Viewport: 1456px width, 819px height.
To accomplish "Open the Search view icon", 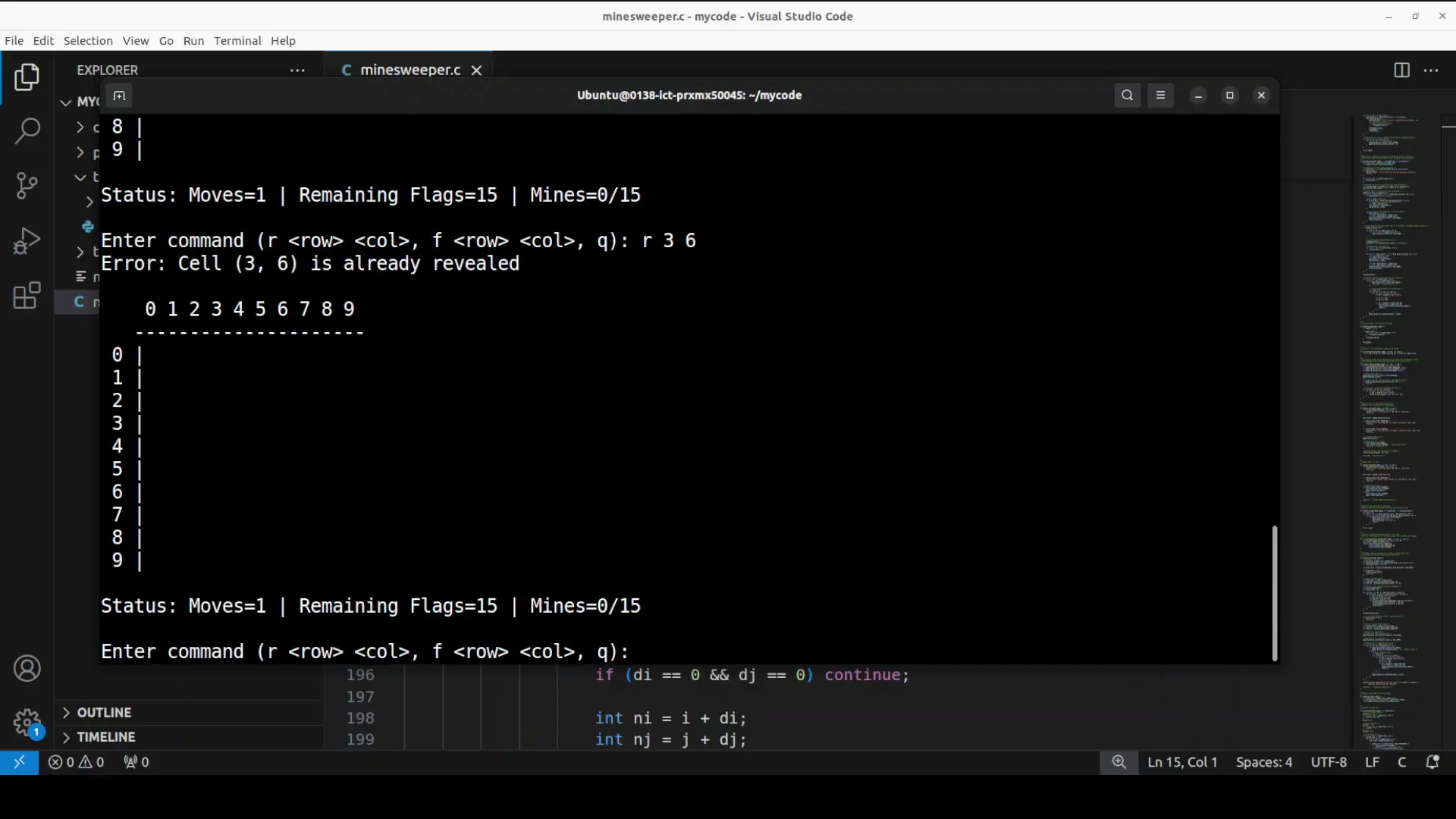I will click(27, 130).
